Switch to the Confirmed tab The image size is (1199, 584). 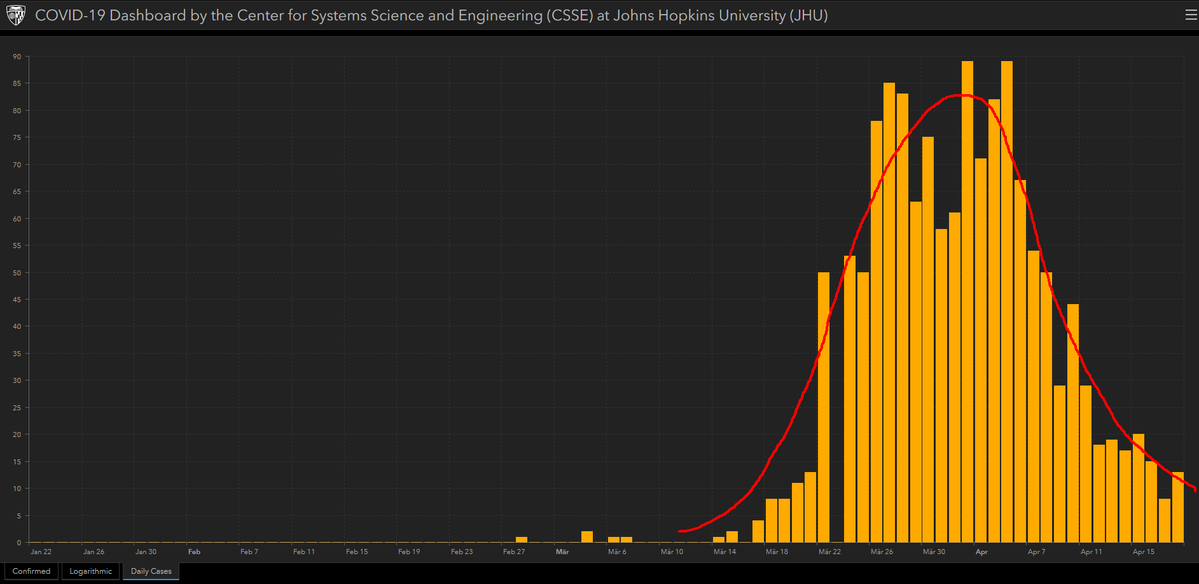pos(31,571)
